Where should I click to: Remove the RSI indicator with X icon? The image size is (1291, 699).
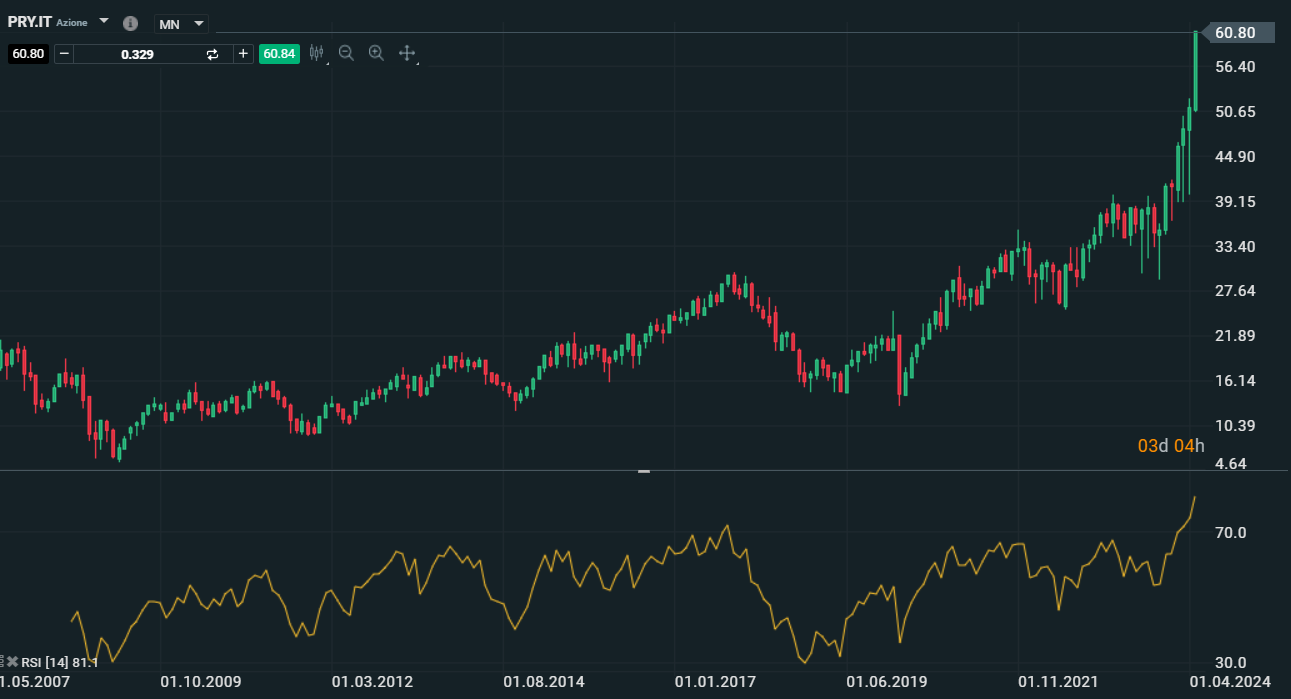pos(13,662)
